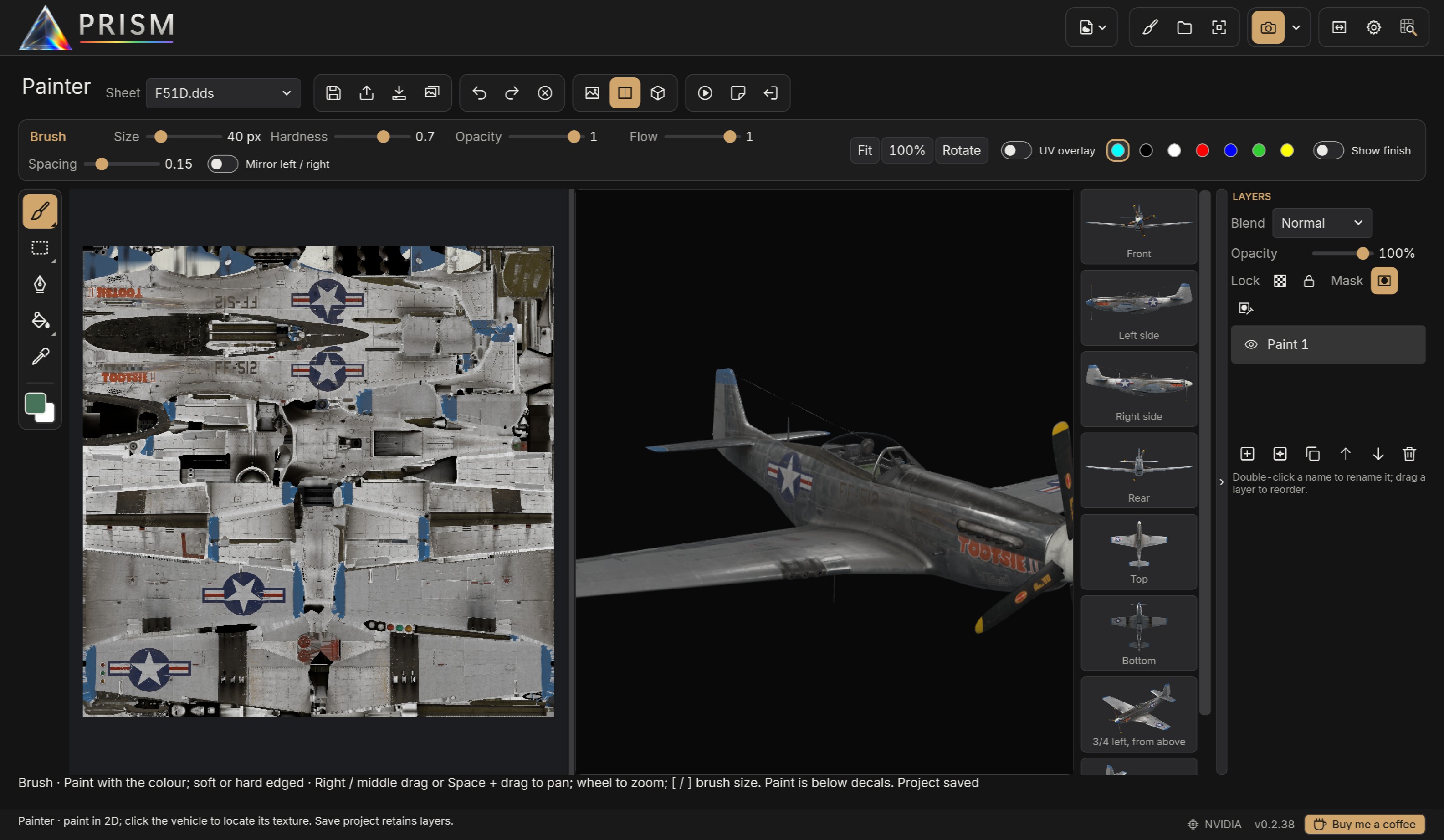Click the save project floppy icon
1444x840 pixels.
tap(333, 93)
